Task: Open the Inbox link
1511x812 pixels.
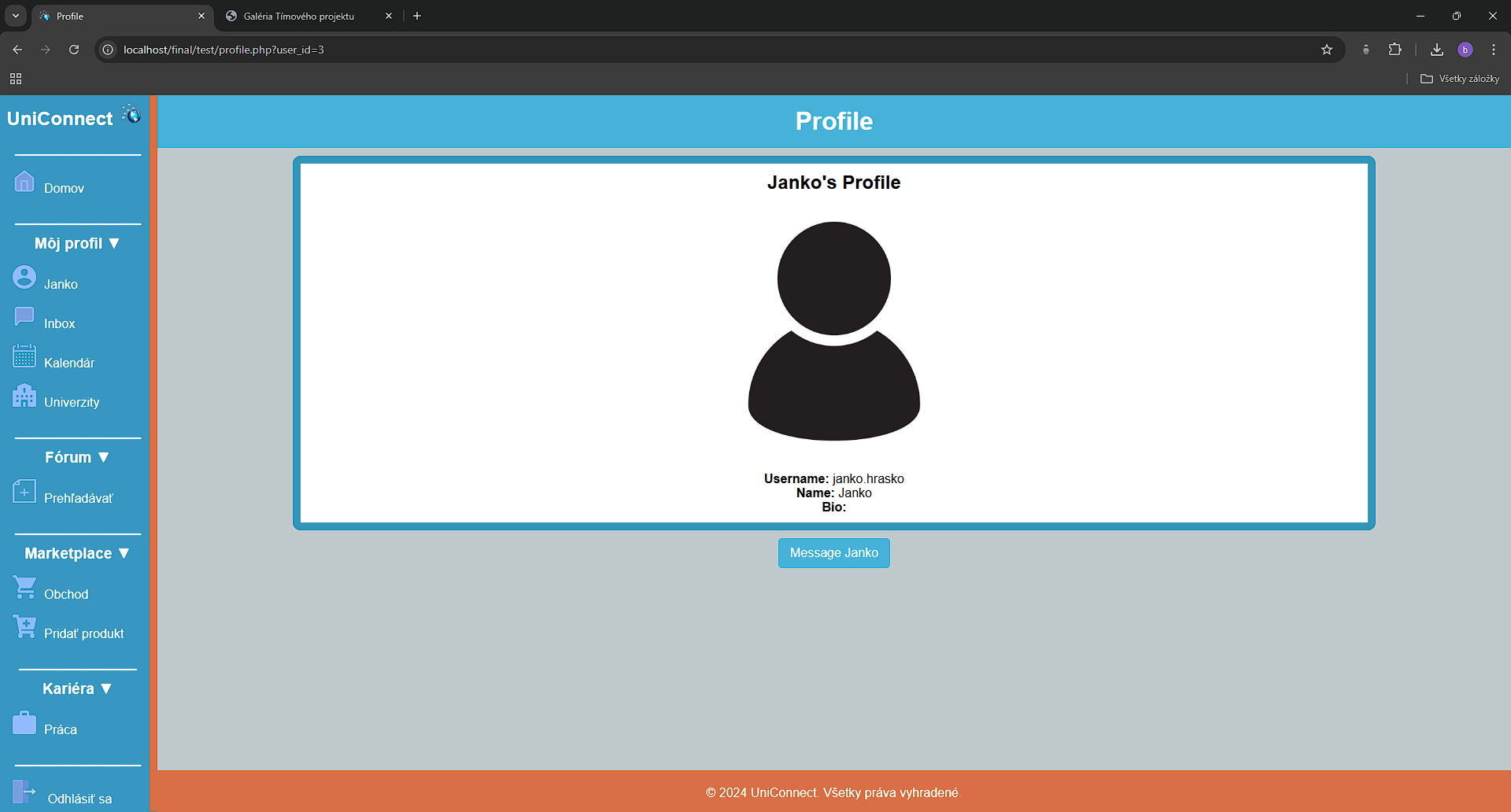Action: click(60, 324)
